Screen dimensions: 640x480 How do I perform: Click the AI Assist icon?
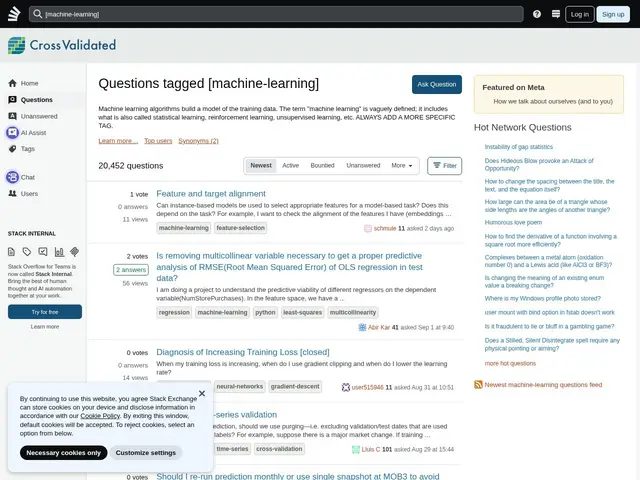12,133
